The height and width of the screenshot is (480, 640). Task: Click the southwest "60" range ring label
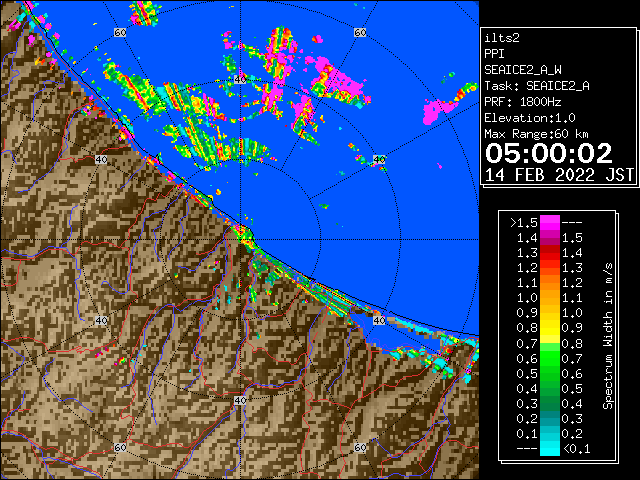(x=120, y=447)
